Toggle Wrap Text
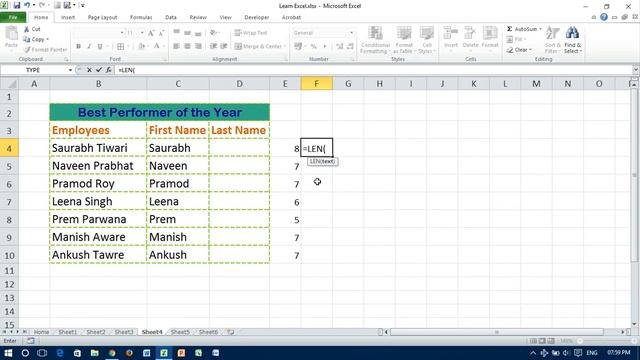640x360 pixels. [251, 33]
